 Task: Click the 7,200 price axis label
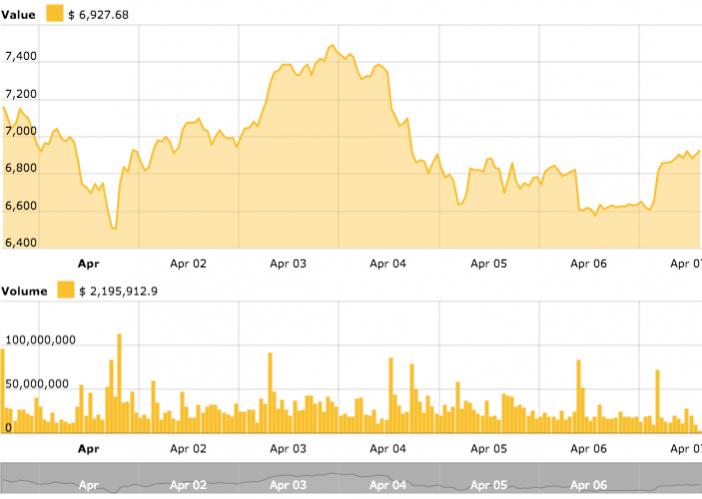pos(21,94)
